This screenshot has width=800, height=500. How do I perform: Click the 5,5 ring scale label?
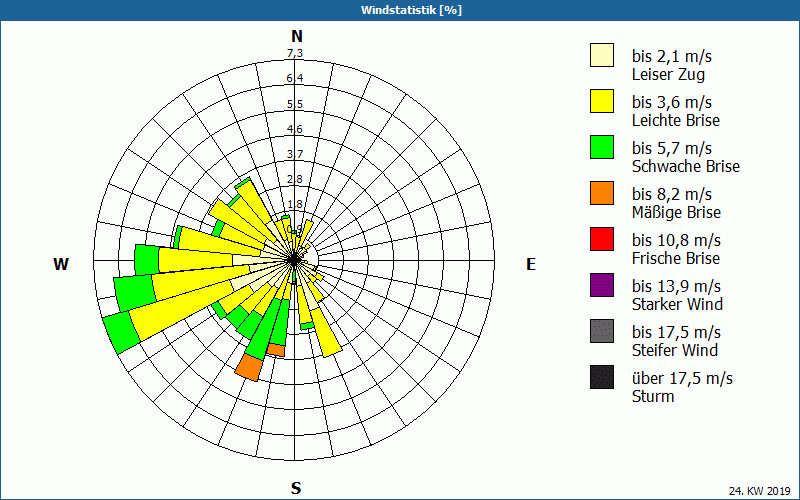tap(295, 104)
